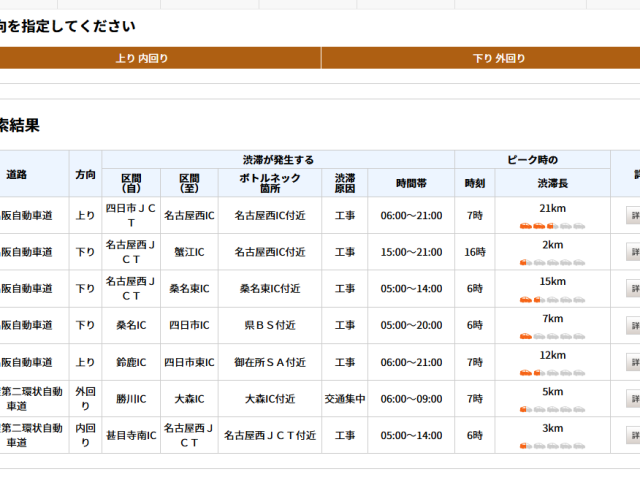Image resolution: width=640 pixels, height=480 pixels.
Task: Click car icons under 7km congestion length
Action: point(552,336)
